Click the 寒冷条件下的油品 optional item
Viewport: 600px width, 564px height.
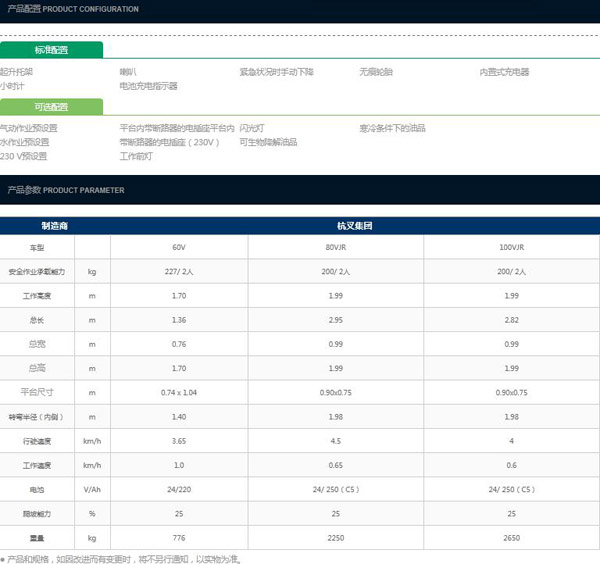pyautogui.click(x=392, y=128)
